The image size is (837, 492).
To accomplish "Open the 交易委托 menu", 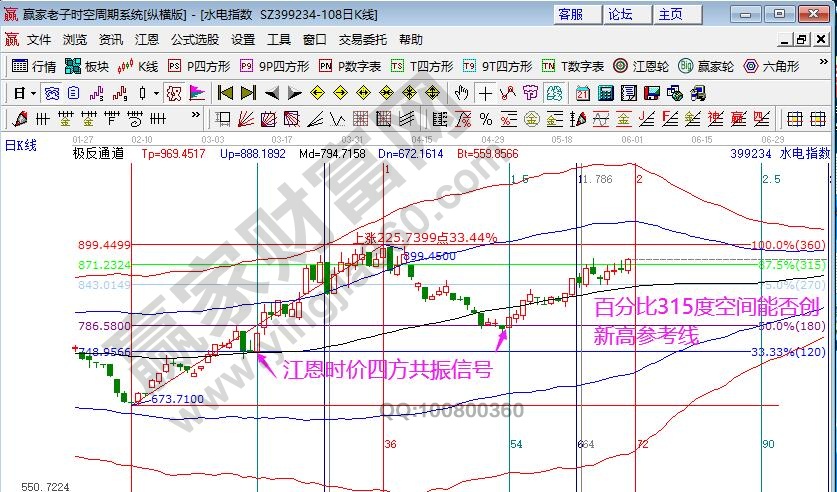I will 362,40.
